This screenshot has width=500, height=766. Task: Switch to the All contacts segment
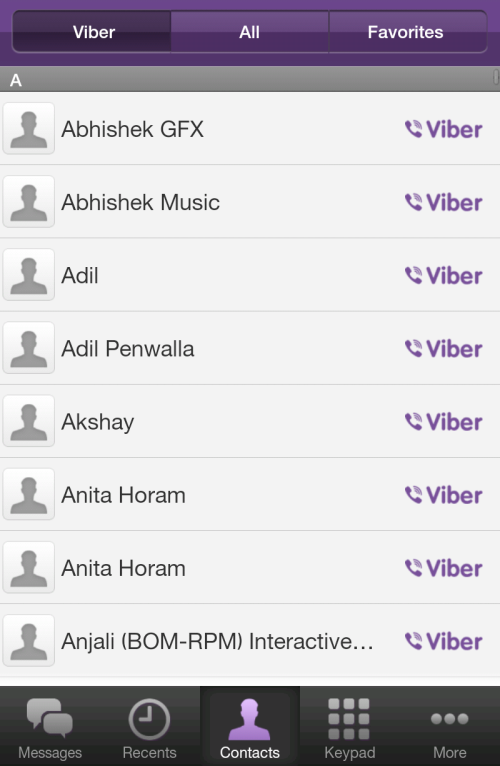250,32
